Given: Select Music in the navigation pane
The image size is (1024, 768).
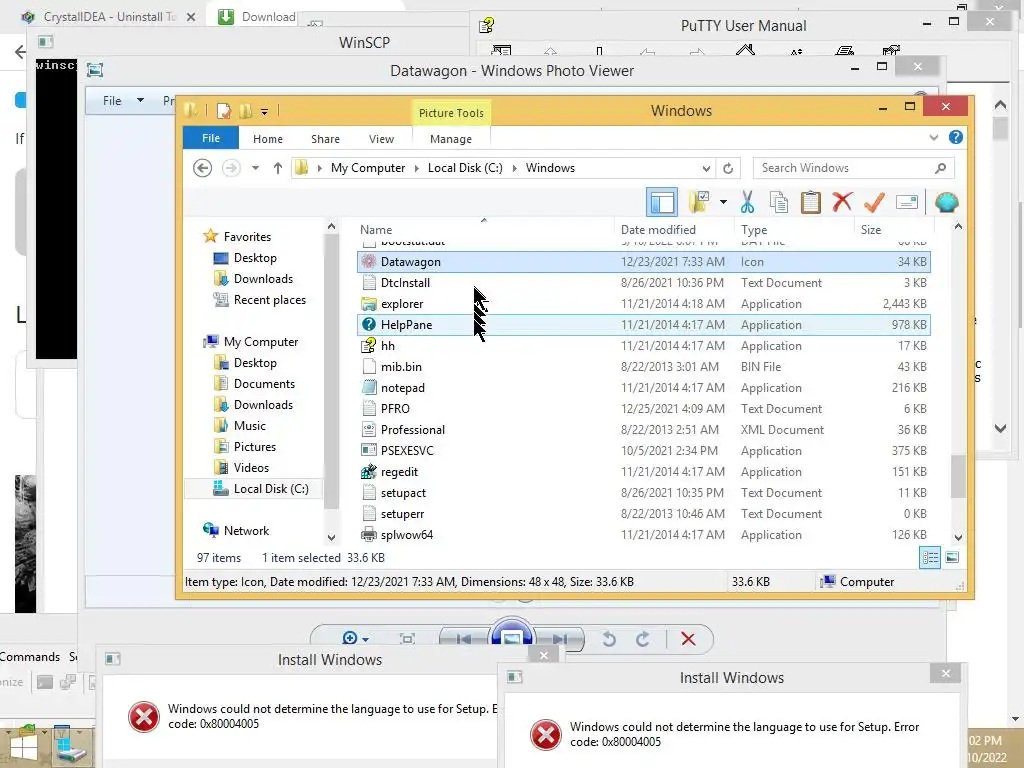Looking at the screenshot, I should (250, 426).
